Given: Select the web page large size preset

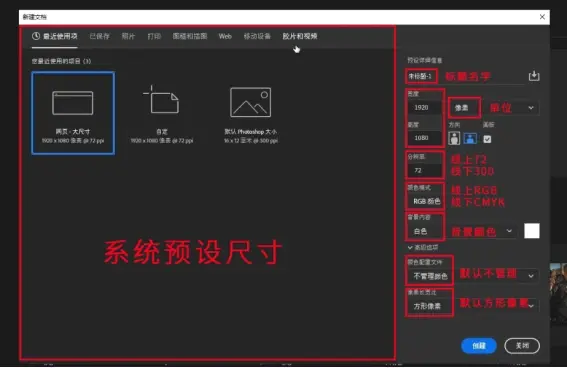Looking at the screenshot, I should click(73, 113).
